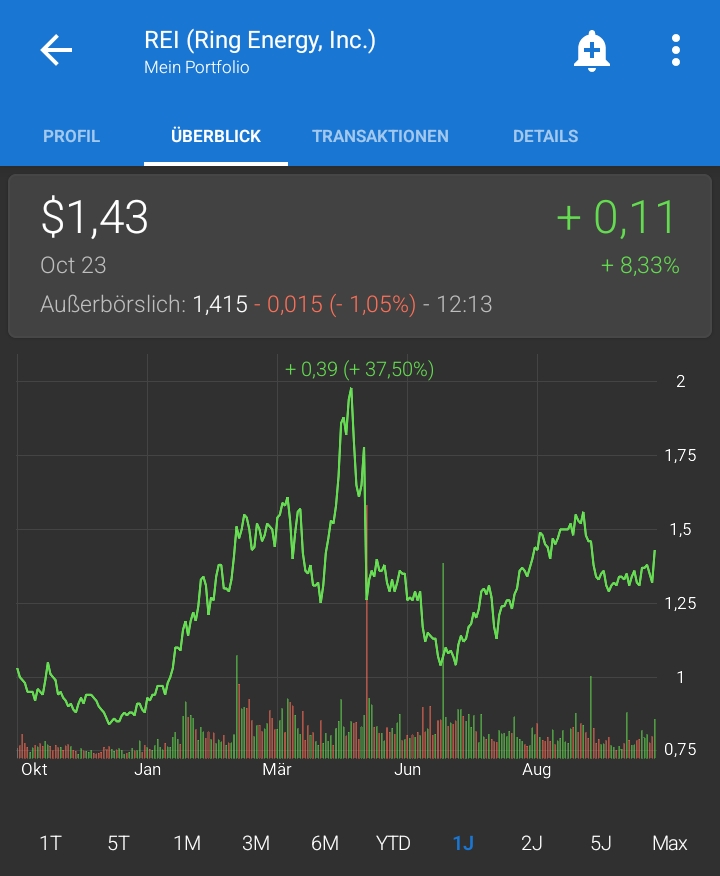Tap the back arrow icon
The image size is (720, 876).
(x=56, y=50)
